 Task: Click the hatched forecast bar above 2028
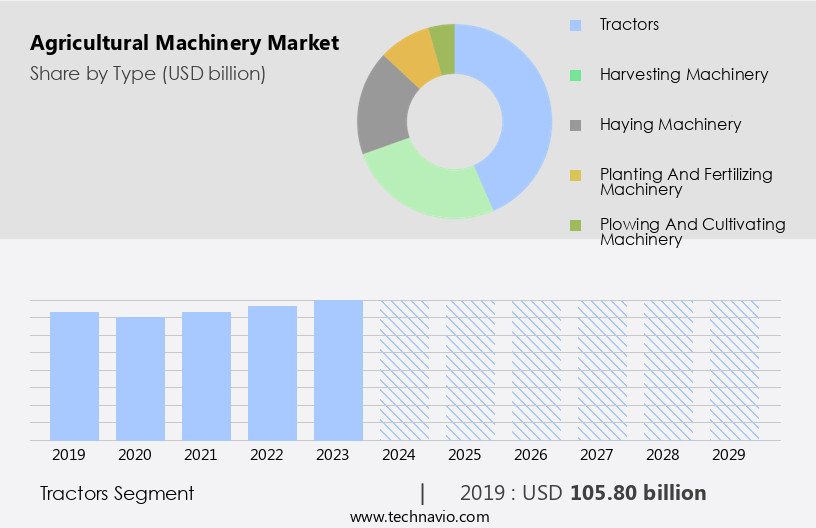(x=669, y=370)
